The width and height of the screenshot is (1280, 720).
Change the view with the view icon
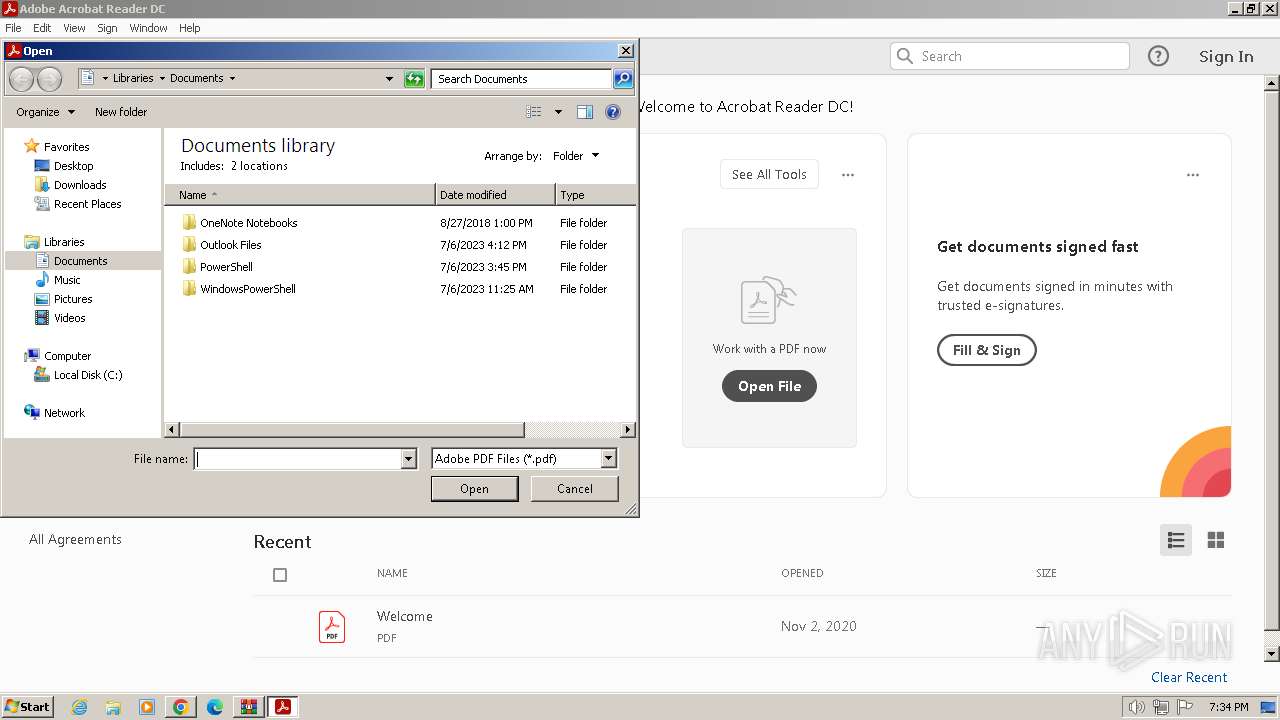[x=534, y=112]
